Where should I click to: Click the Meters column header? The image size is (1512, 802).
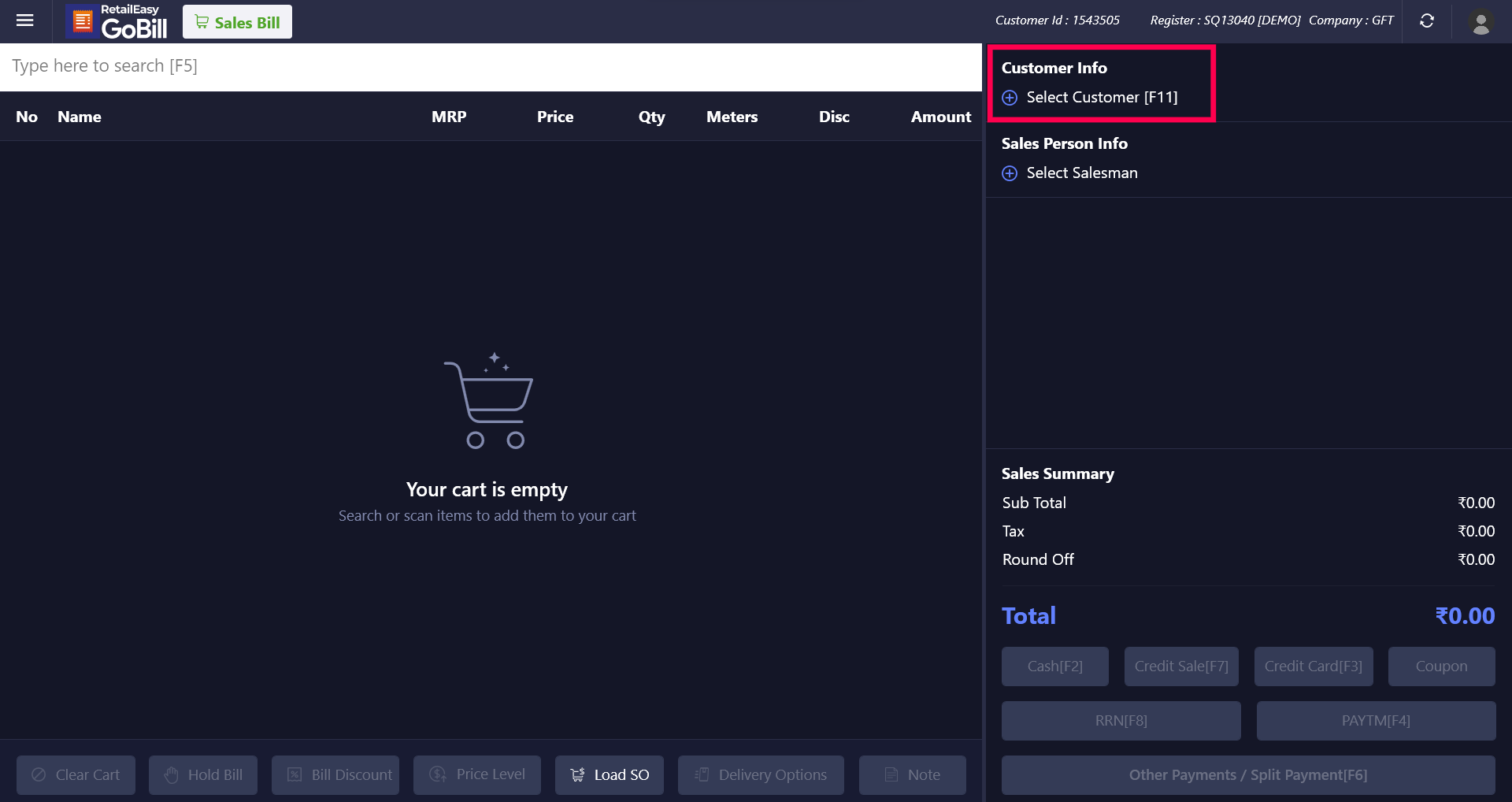(732, 117)
